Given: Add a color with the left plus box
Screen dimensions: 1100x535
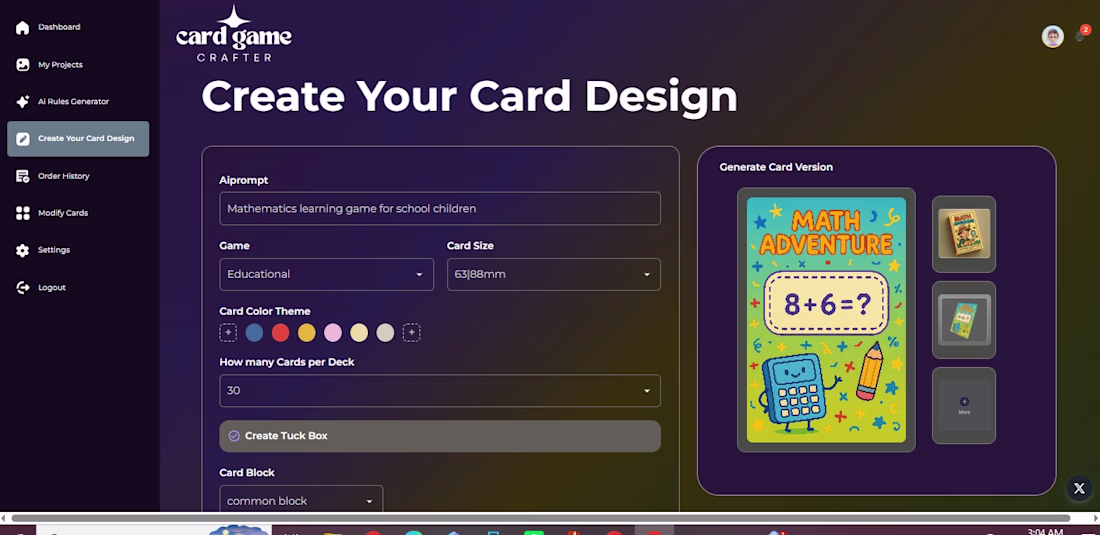Looking at the screenshot, I should (228, 332).
